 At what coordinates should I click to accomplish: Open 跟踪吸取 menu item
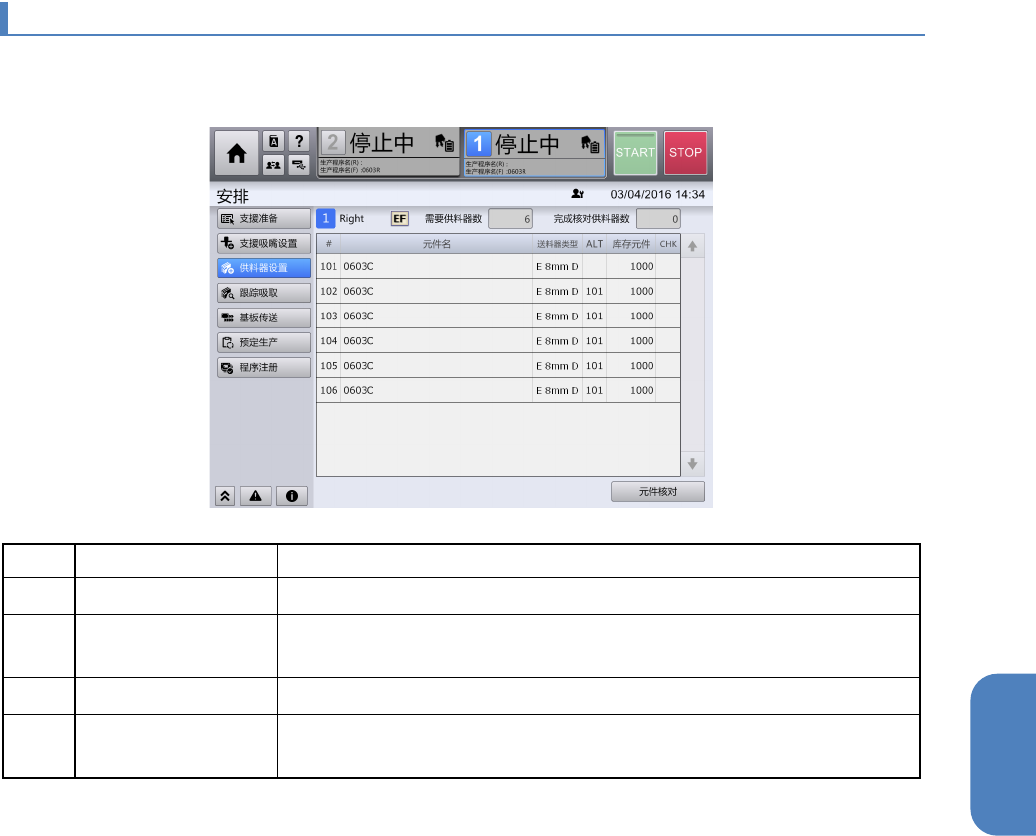click(x=264, y=293)
